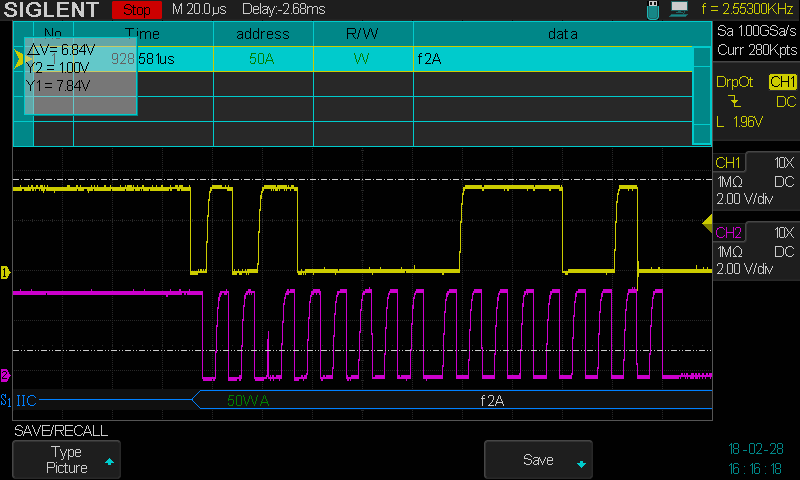Viewport: 800px width, 480px height.
Task: Click the Y1 = 7.84V cursor readout
Action: (x=58, y=86)
